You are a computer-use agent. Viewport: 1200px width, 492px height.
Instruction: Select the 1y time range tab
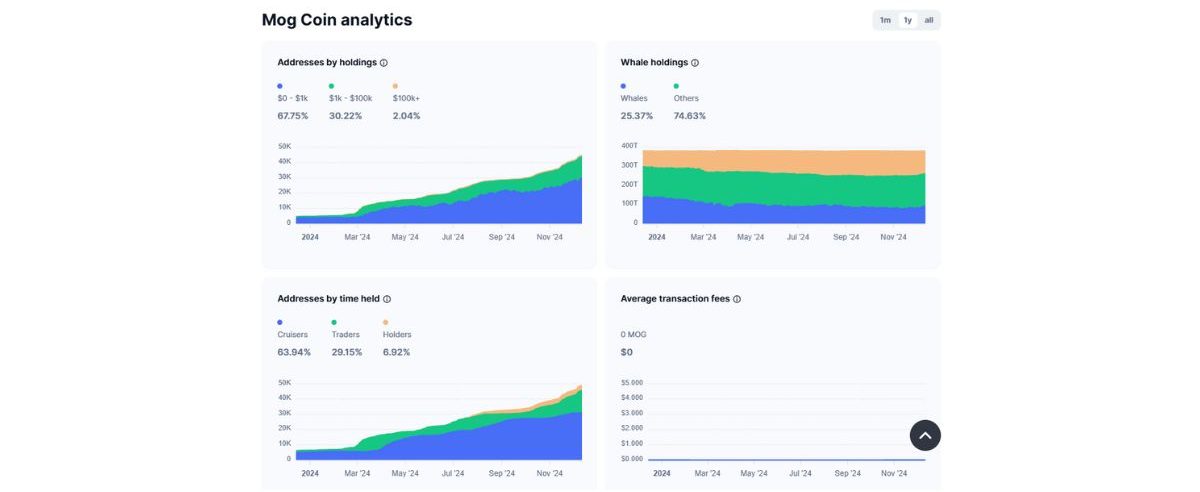tap(907, 20)
